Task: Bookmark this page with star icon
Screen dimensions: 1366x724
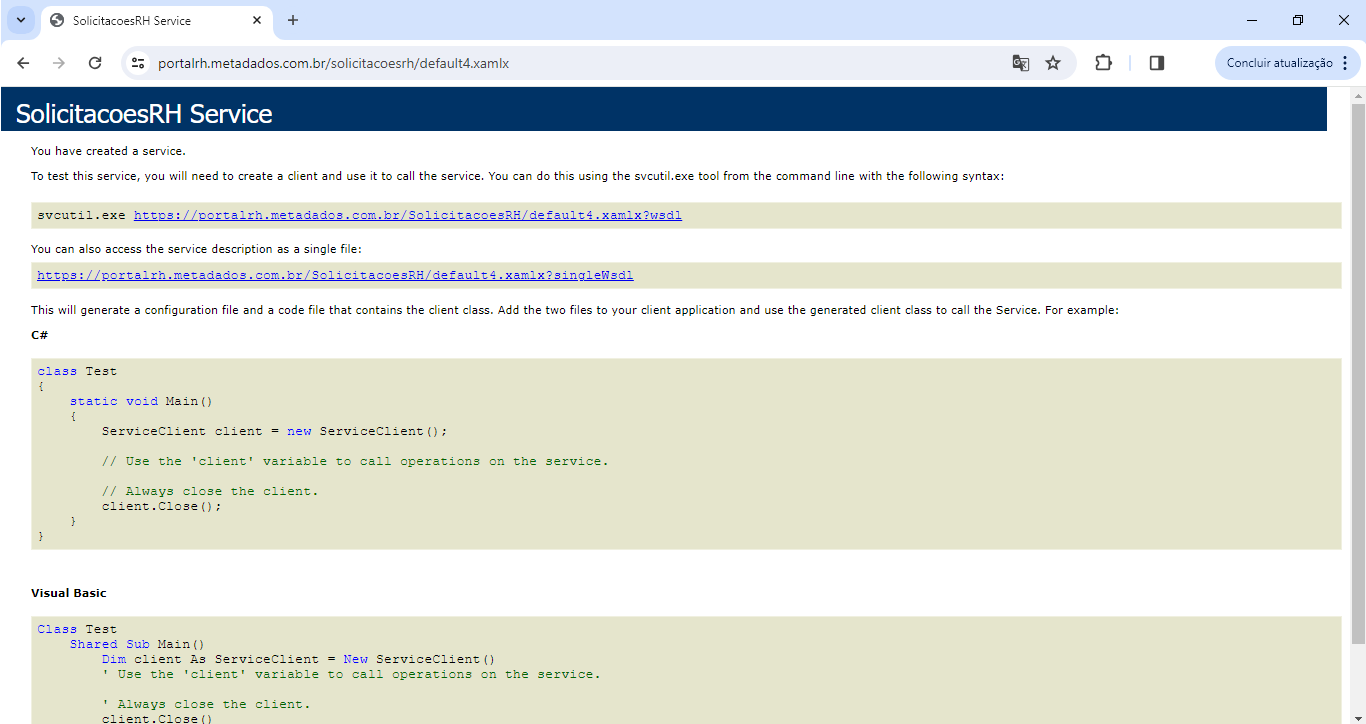Action: tap(1053, 63)
